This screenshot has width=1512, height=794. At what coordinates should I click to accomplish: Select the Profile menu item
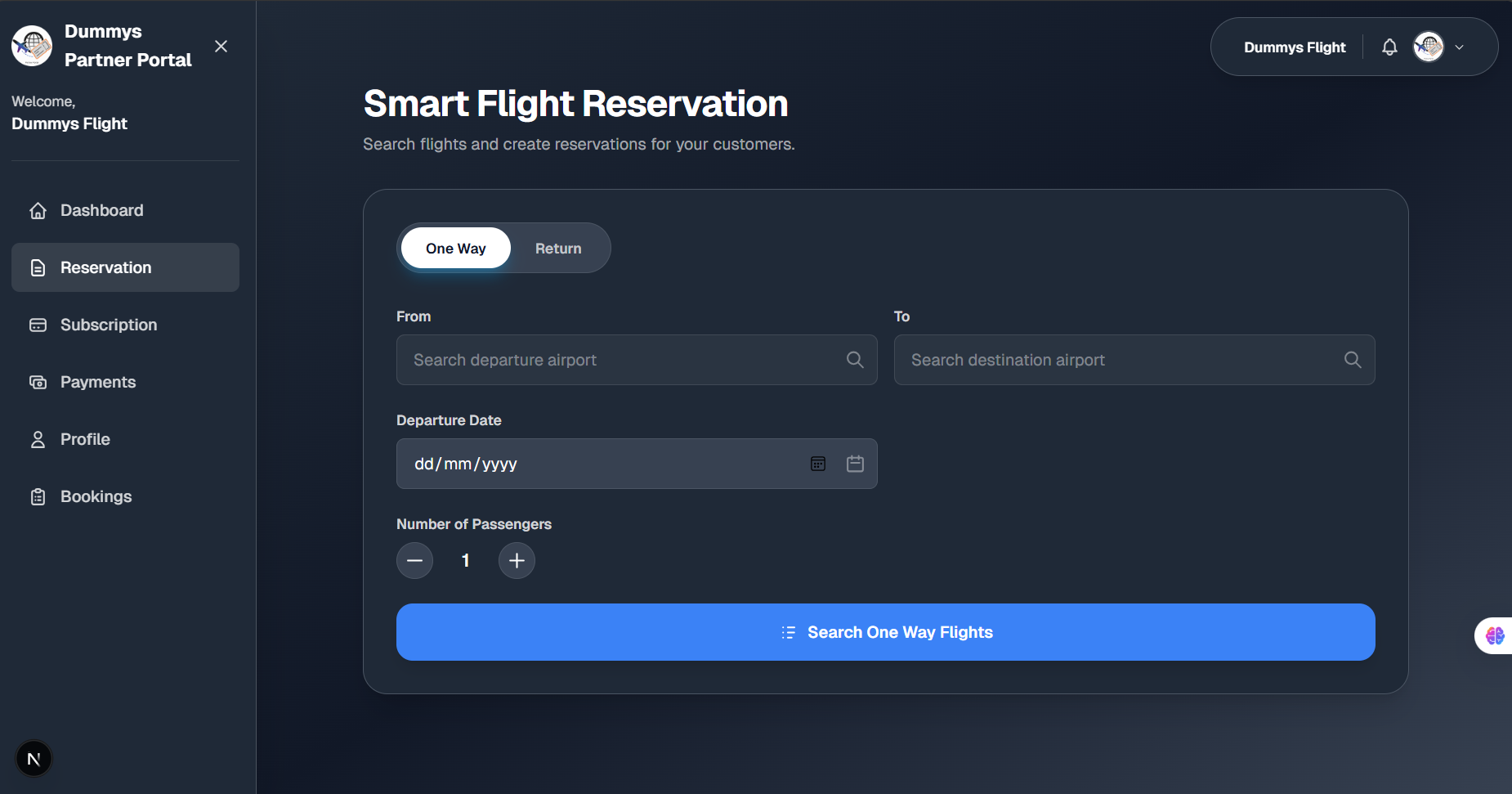coord(84,439)
